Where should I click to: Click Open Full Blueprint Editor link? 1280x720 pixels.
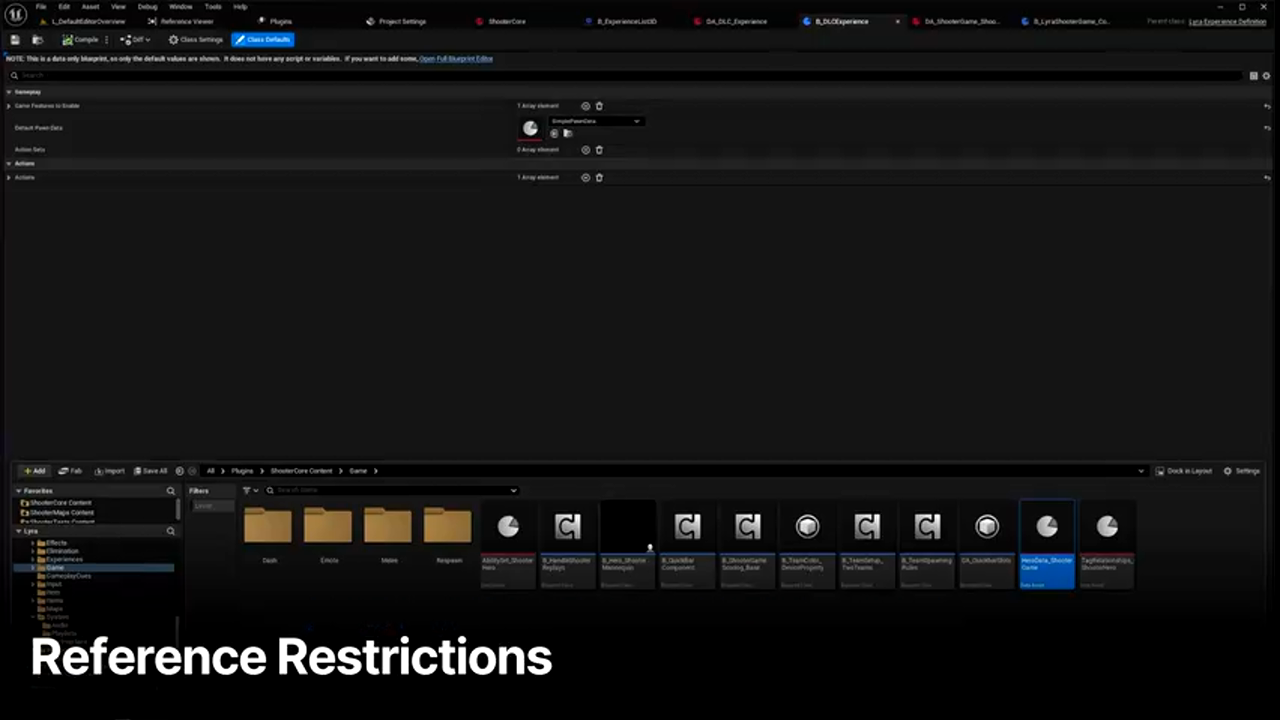pyautogui.click(x=456, y=59)
